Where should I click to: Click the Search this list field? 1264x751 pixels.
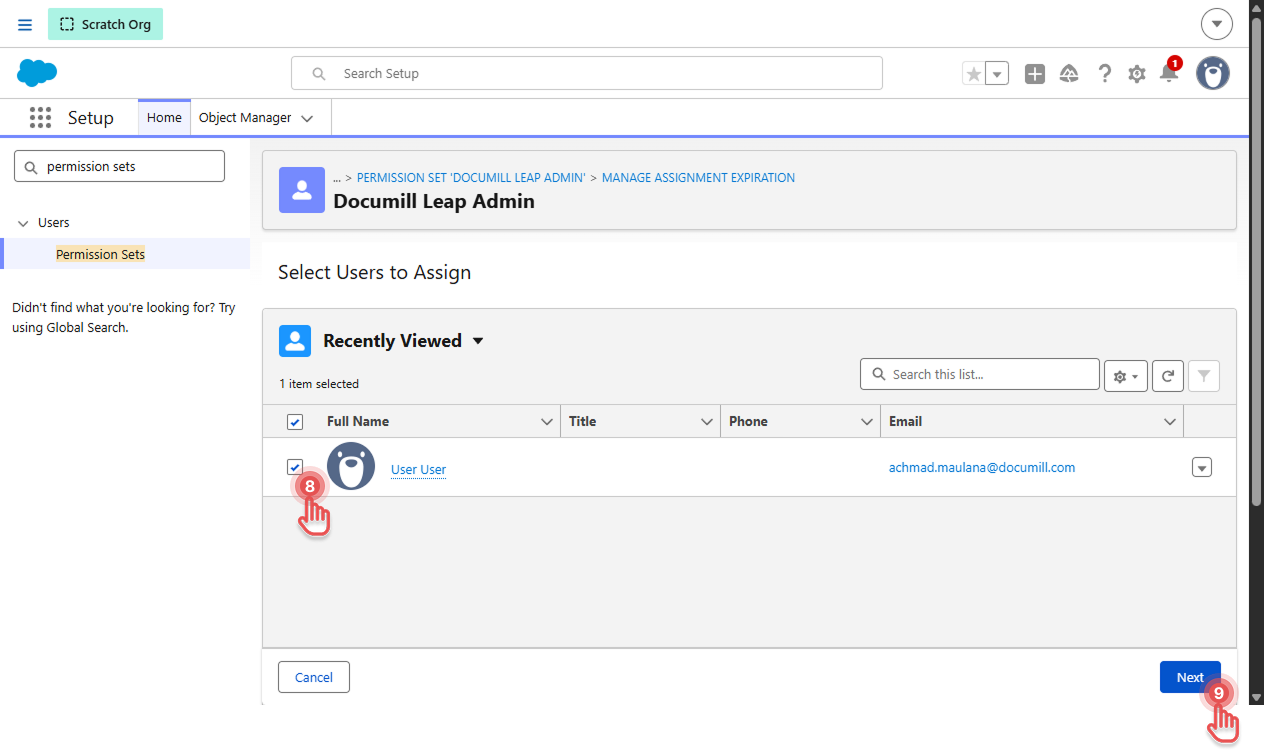click(x=980, y=374)
